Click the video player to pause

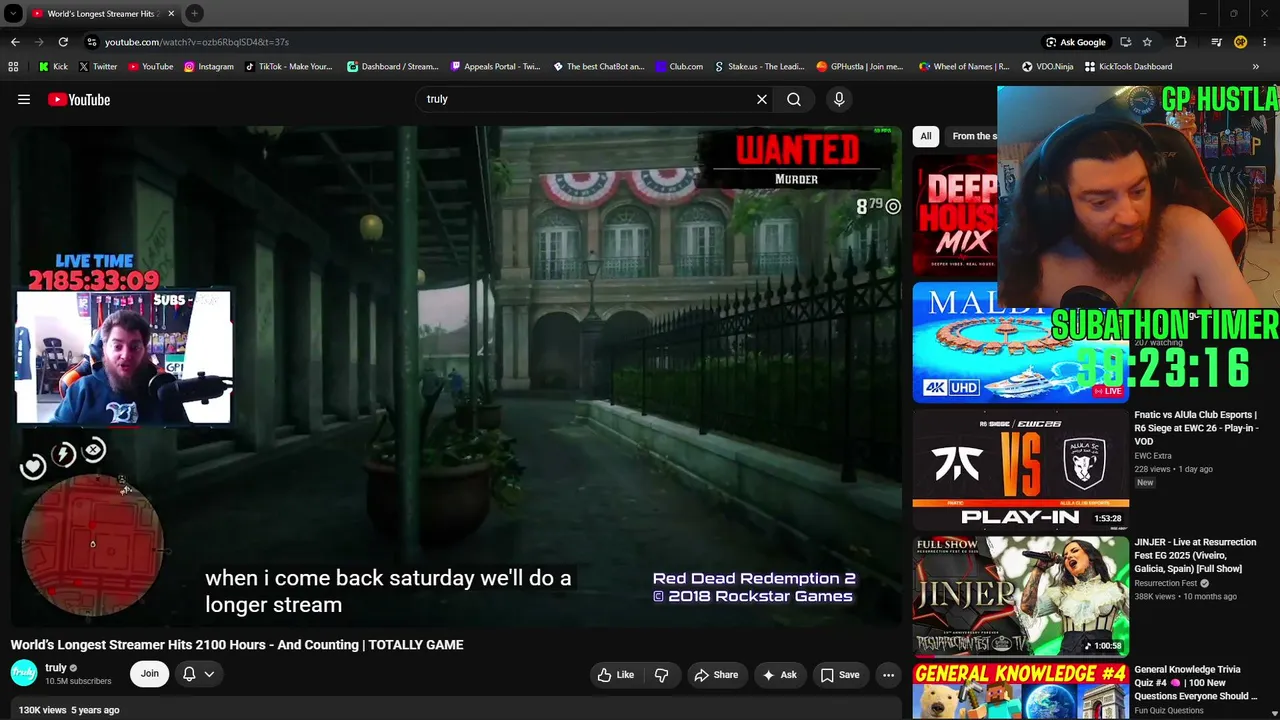point(456,376)
